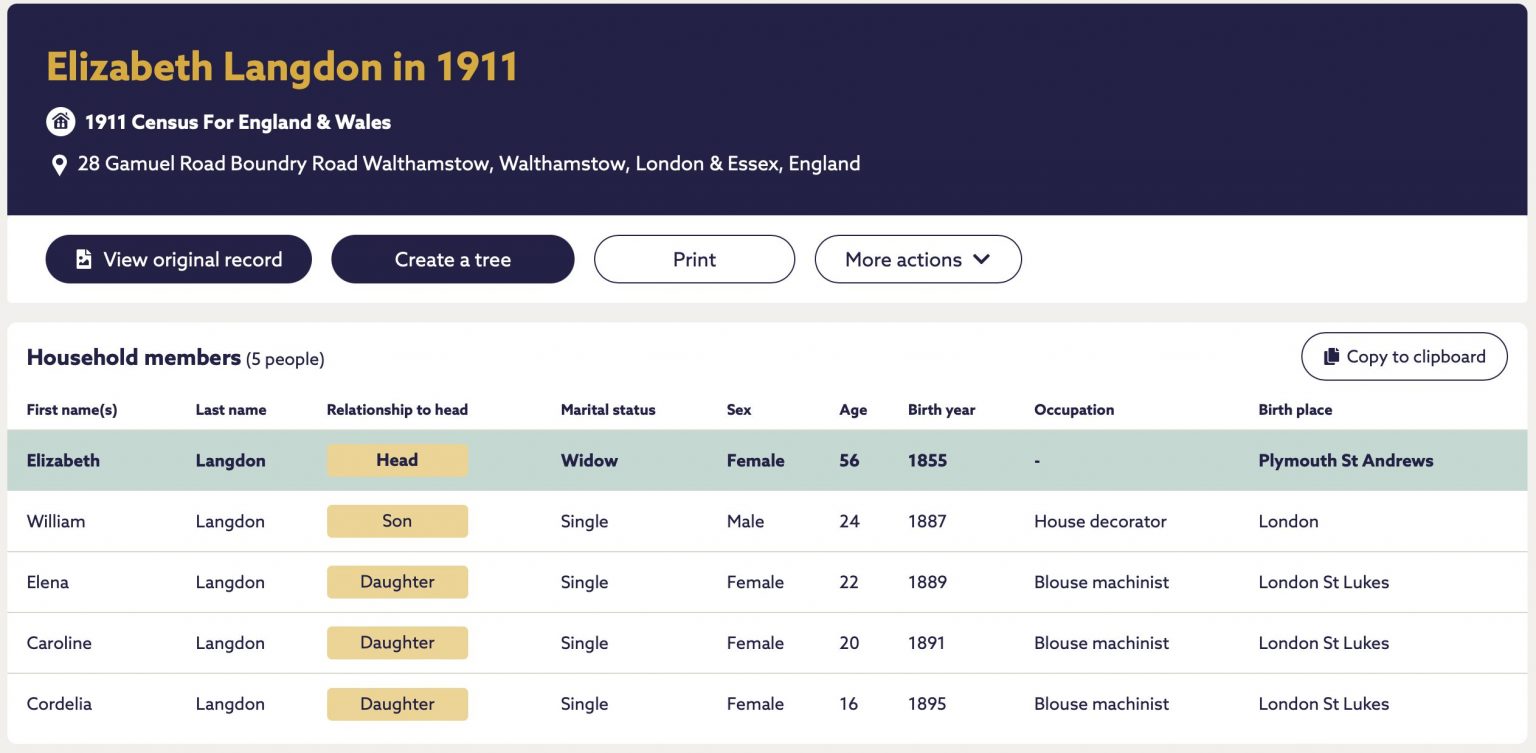The width and height of the screenshot is (1536, 753).
Task: Click the Relationship to head column header
Action: pos(397,410)
